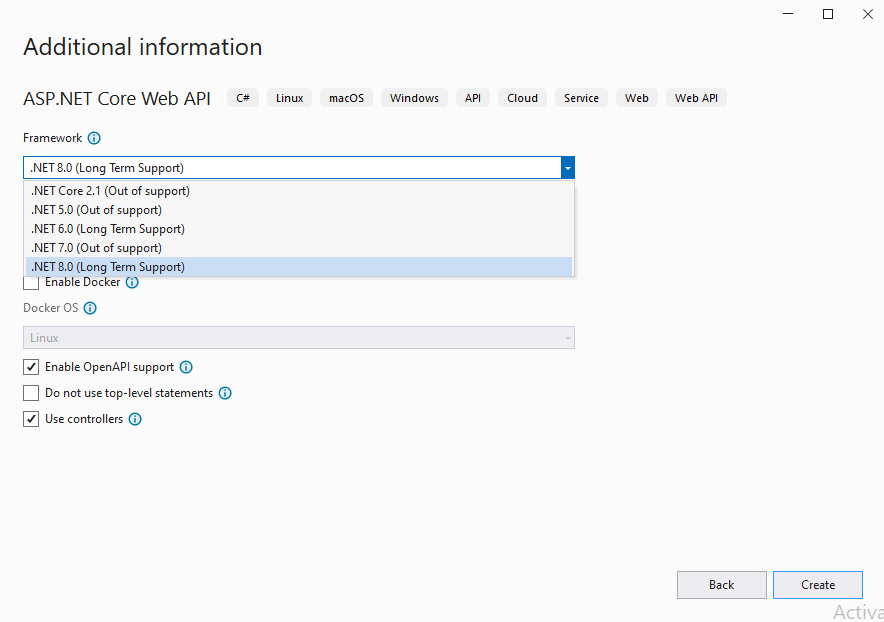
Task: Check Do not use top-level statements
Action: tap(31, 393)
